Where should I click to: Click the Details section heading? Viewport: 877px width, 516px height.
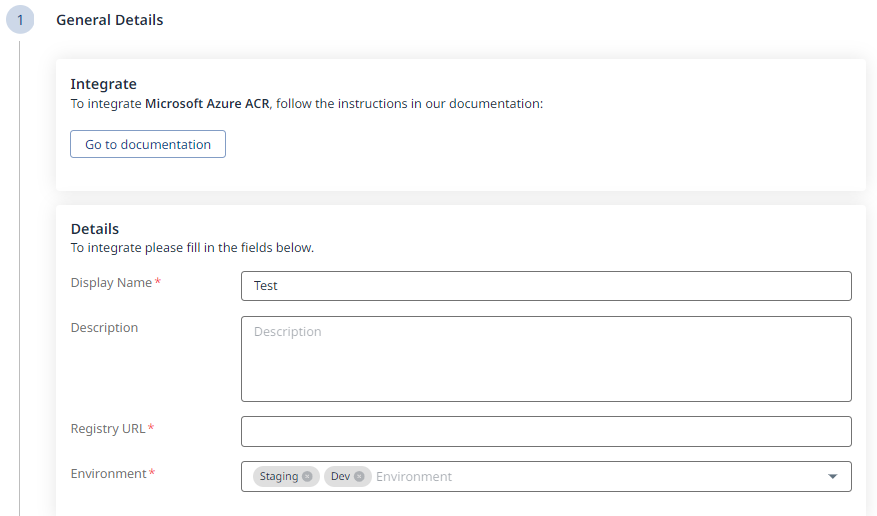[95, 229]
